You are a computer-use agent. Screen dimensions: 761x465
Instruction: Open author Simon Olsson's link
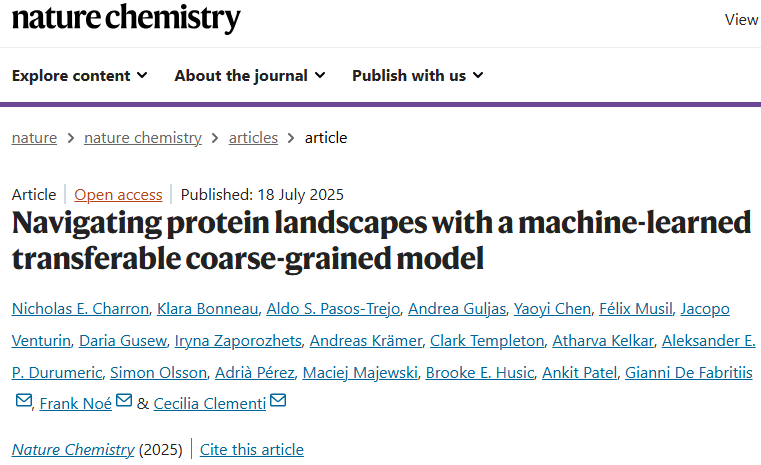point(159,373)
